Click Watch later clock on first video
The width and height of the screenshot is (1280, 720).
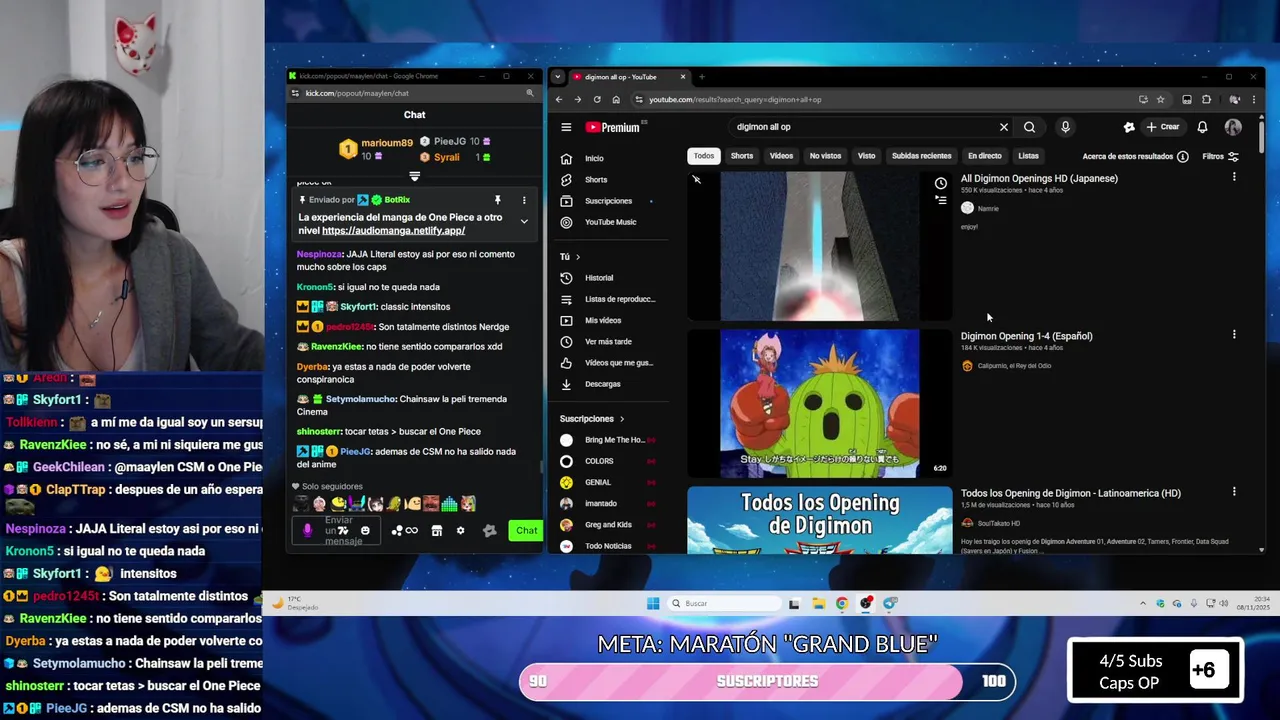click(x=940, y=183)
